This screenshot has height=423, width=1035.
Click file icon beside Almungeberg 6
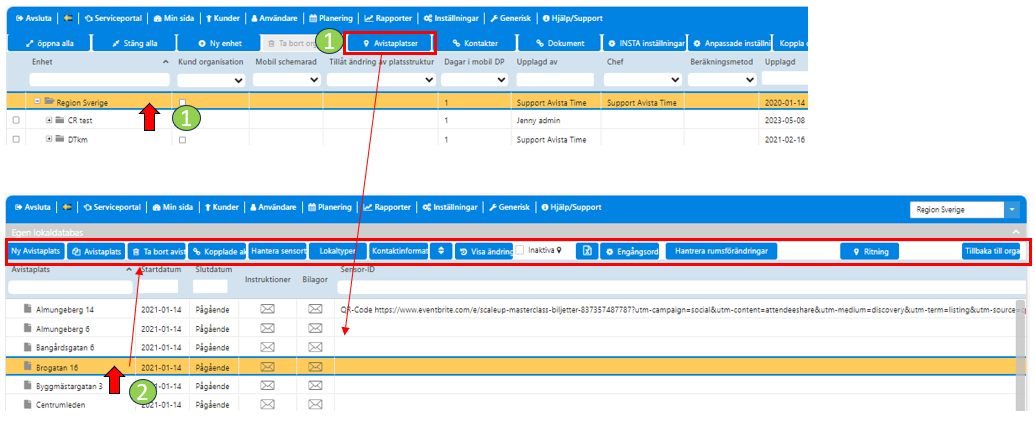pos(28,328)
